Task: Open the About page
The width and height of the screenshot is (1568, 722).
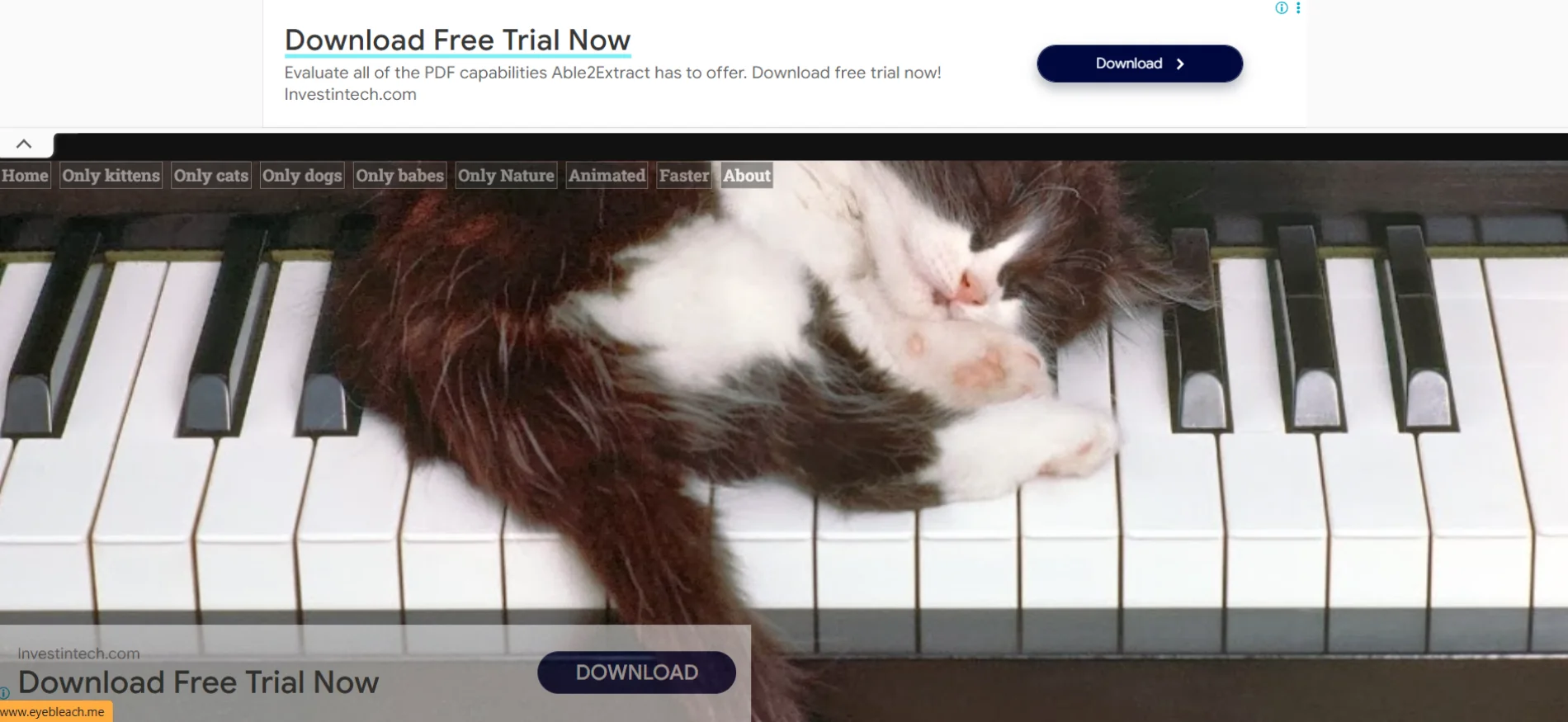Action: coord(746,175)
